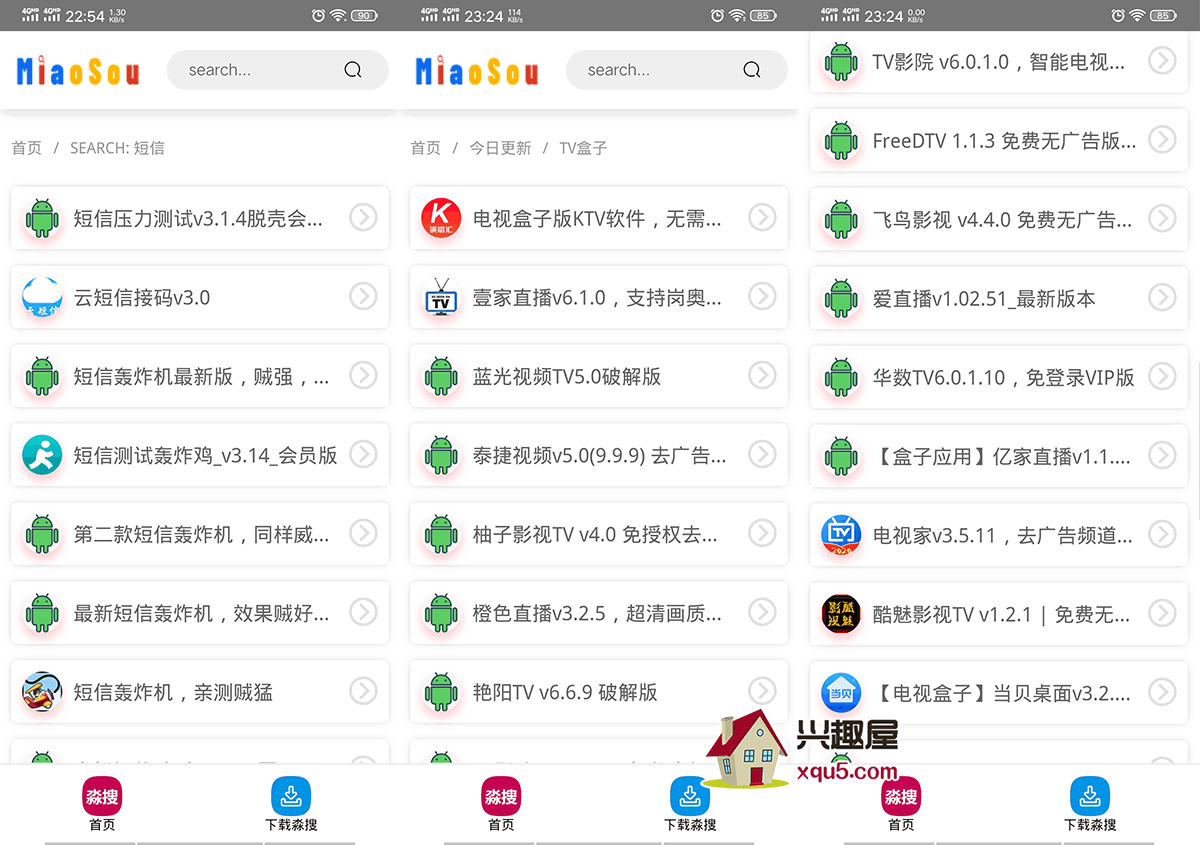1200x845 pixels.
Task: Open 短信压力测试v3.1.4脱壳会 entry
Action: [x=200, y=218]
